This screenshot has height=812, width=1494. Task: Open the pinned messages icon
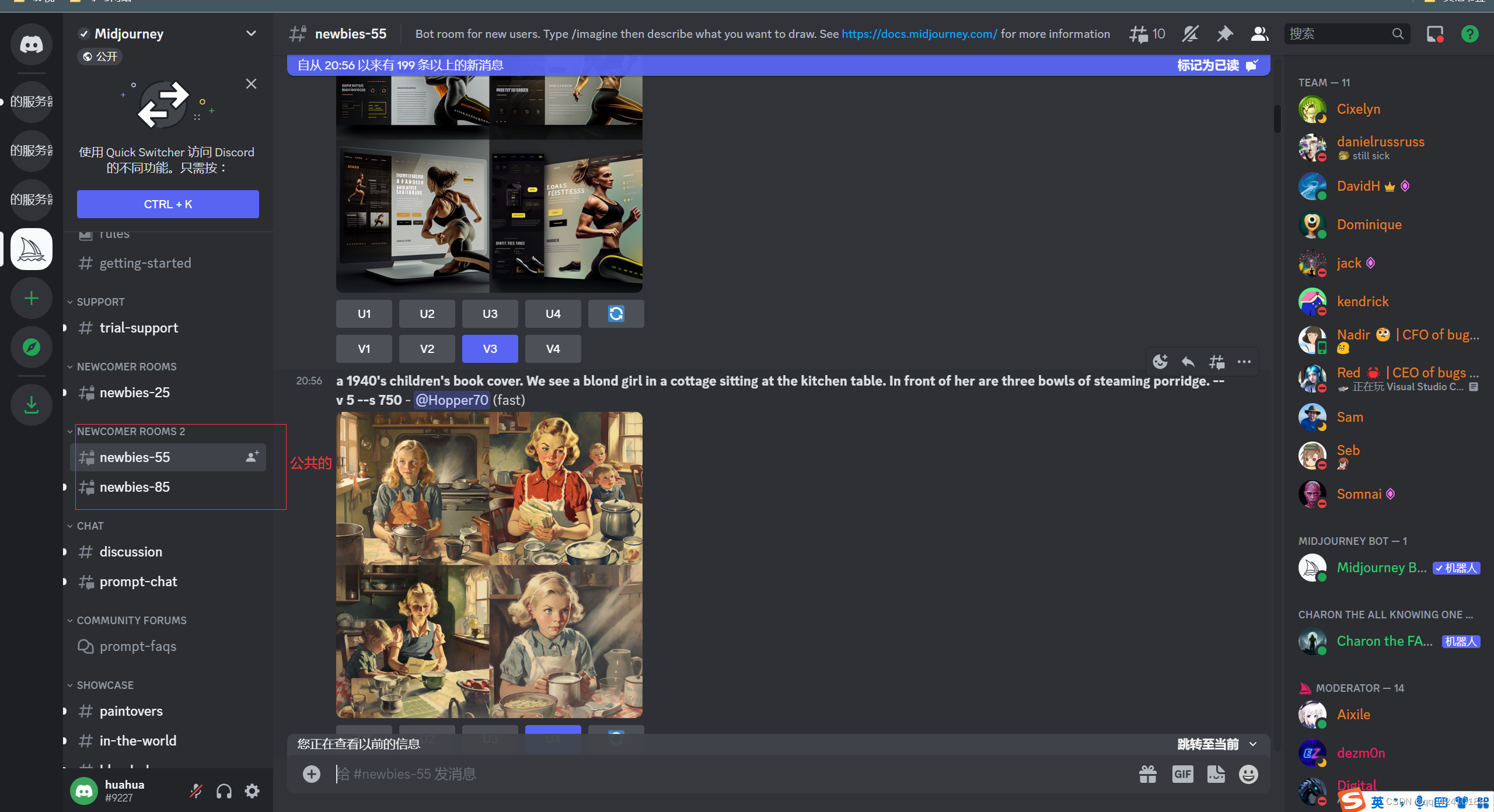[x=1224, y=34]
